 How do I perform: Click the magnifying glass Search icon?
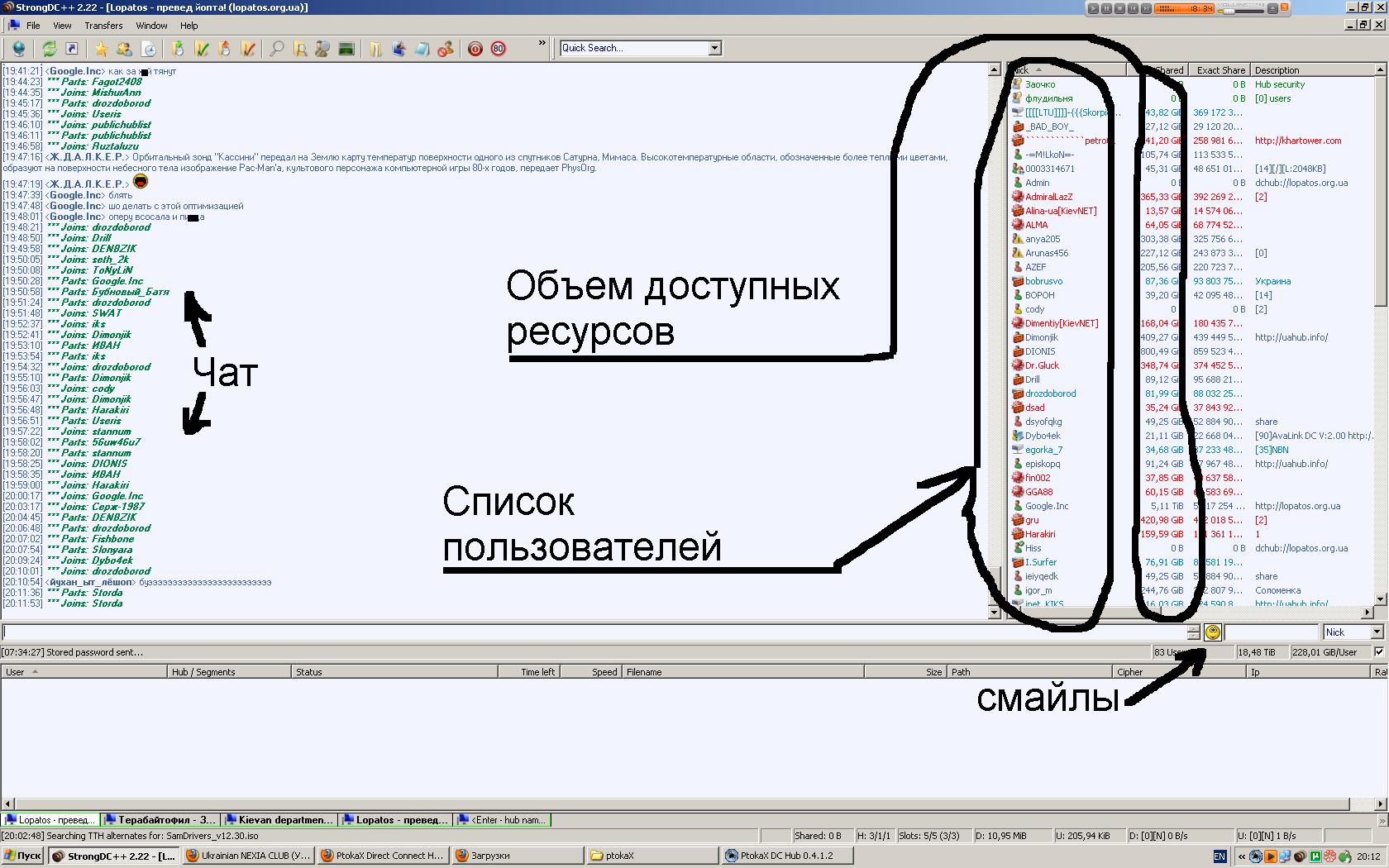[276, 49]
